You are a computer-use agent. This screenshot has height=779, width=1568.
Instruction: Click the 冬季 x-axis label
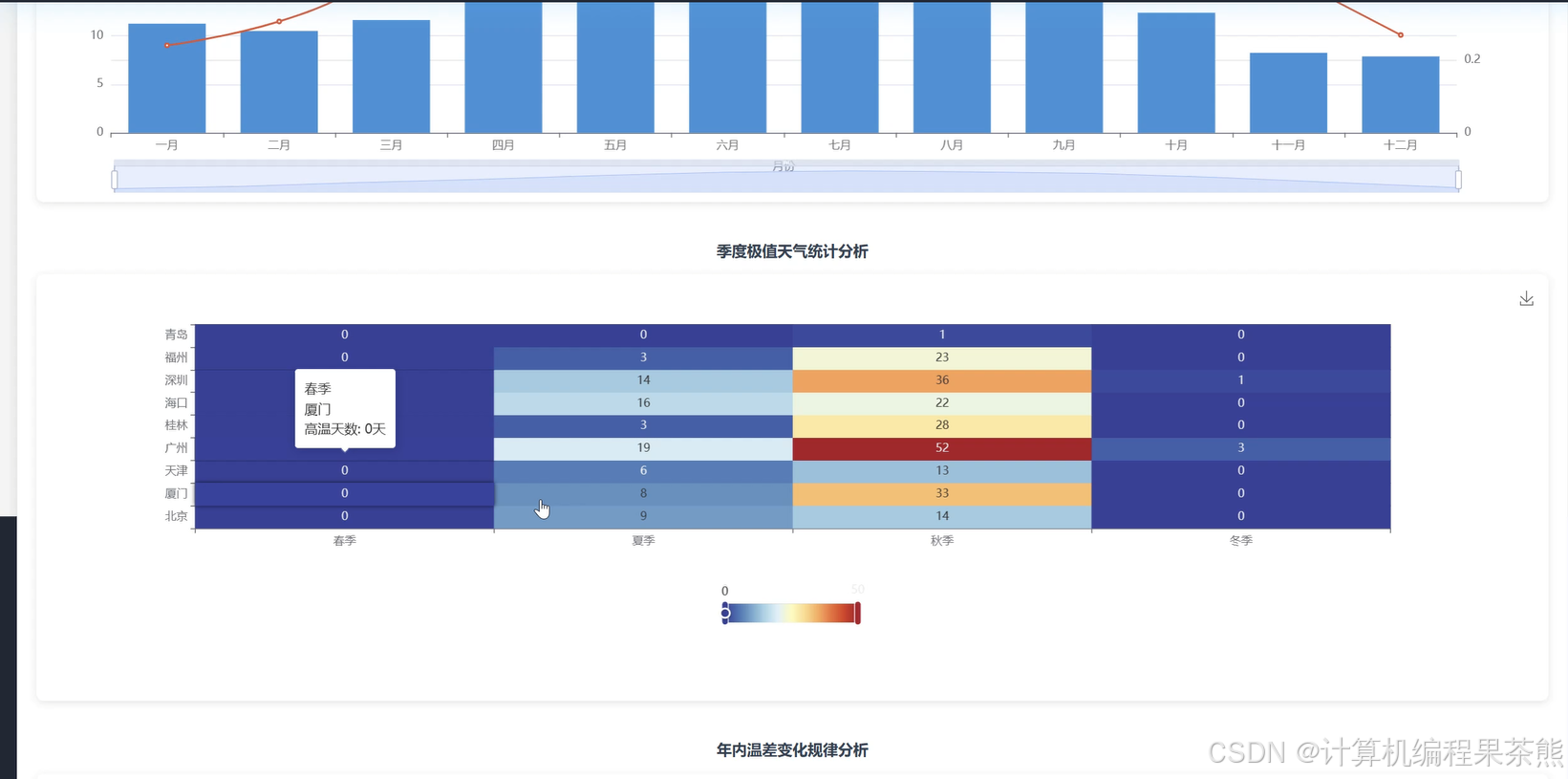pyautogui.click(x=1241, y=541)
